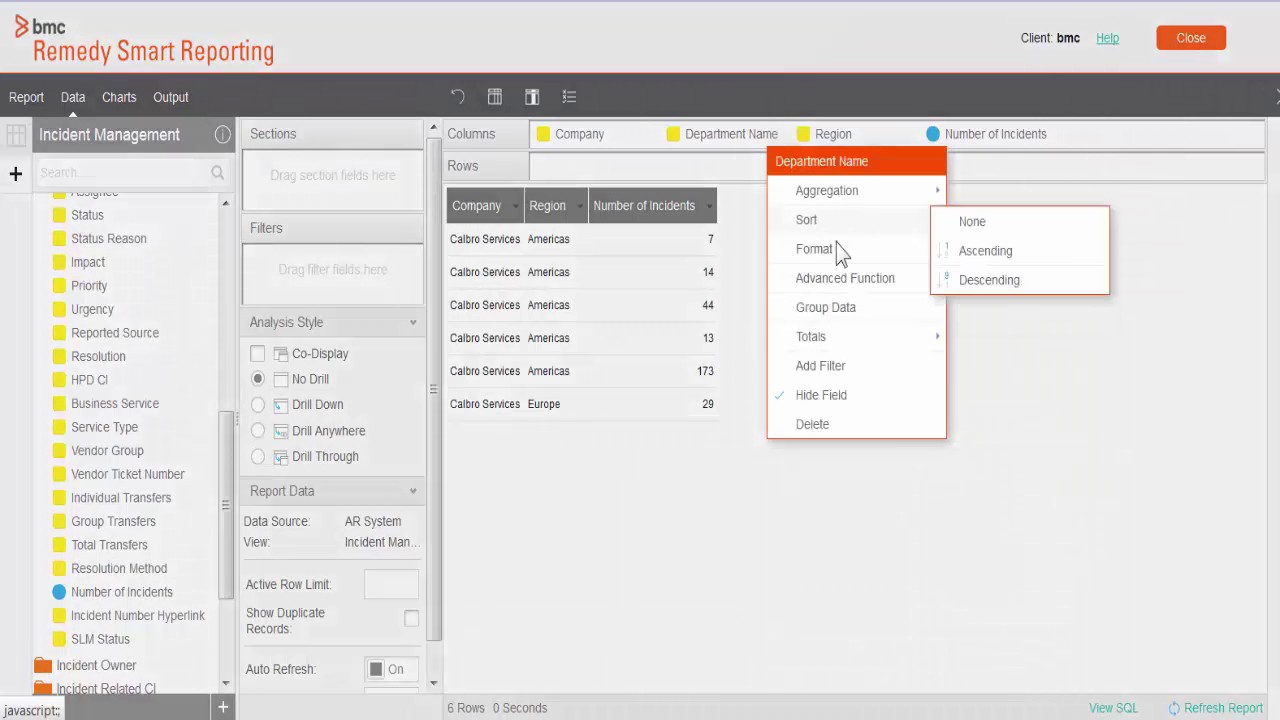Viewport: 1280px width, 720px height.
Task: Click the plus icon beside the search box
Action: [15, 174]
